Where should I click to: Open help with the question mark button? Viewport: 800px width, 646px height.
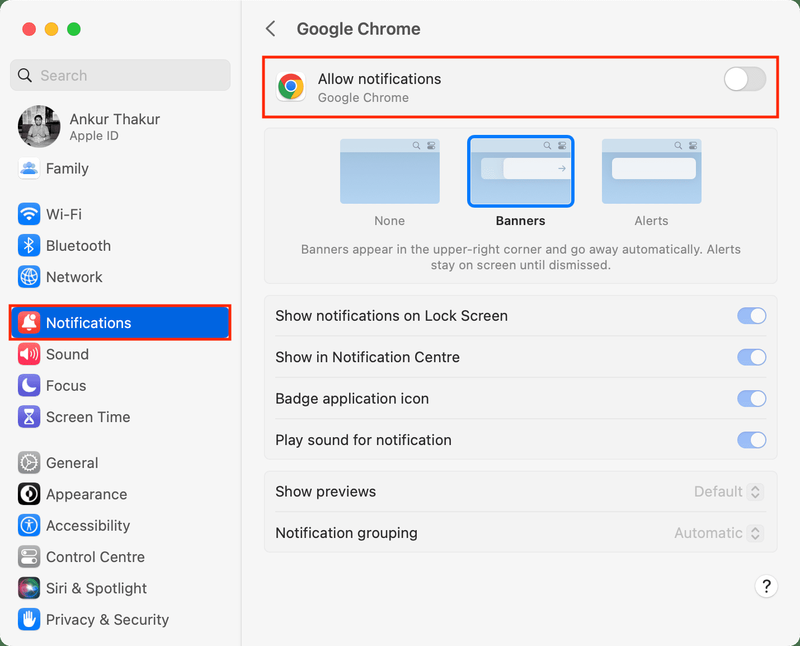[x=766, y=586]
